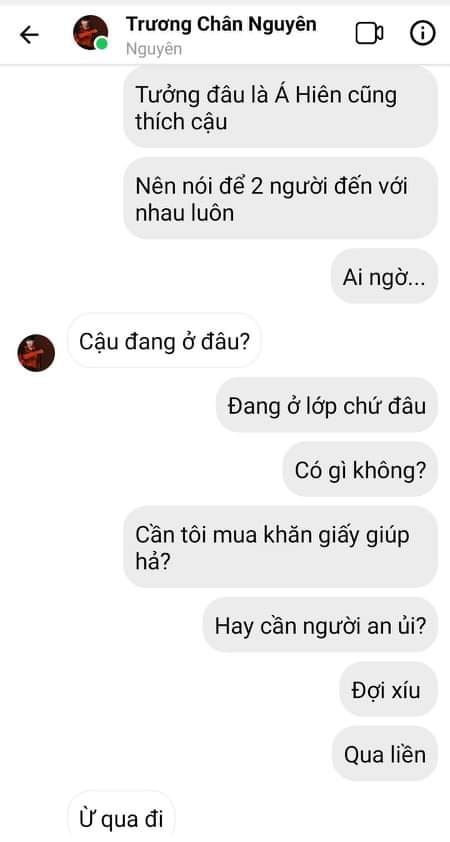Tap the back arrow icon
The width and height of the screenshot is (450, 842).
click(29, 35)
